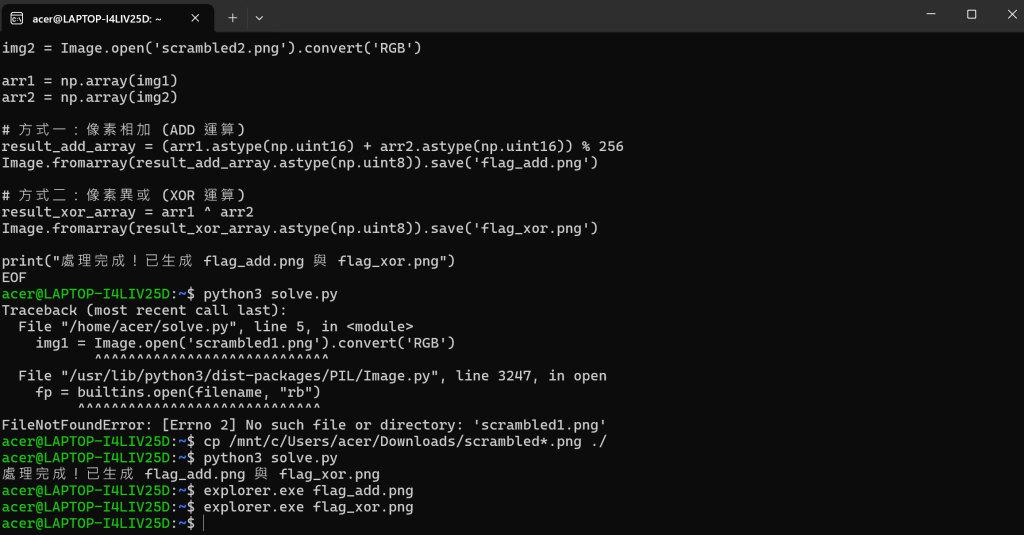Click the result_add_array assignment line

tap(312, 146)
